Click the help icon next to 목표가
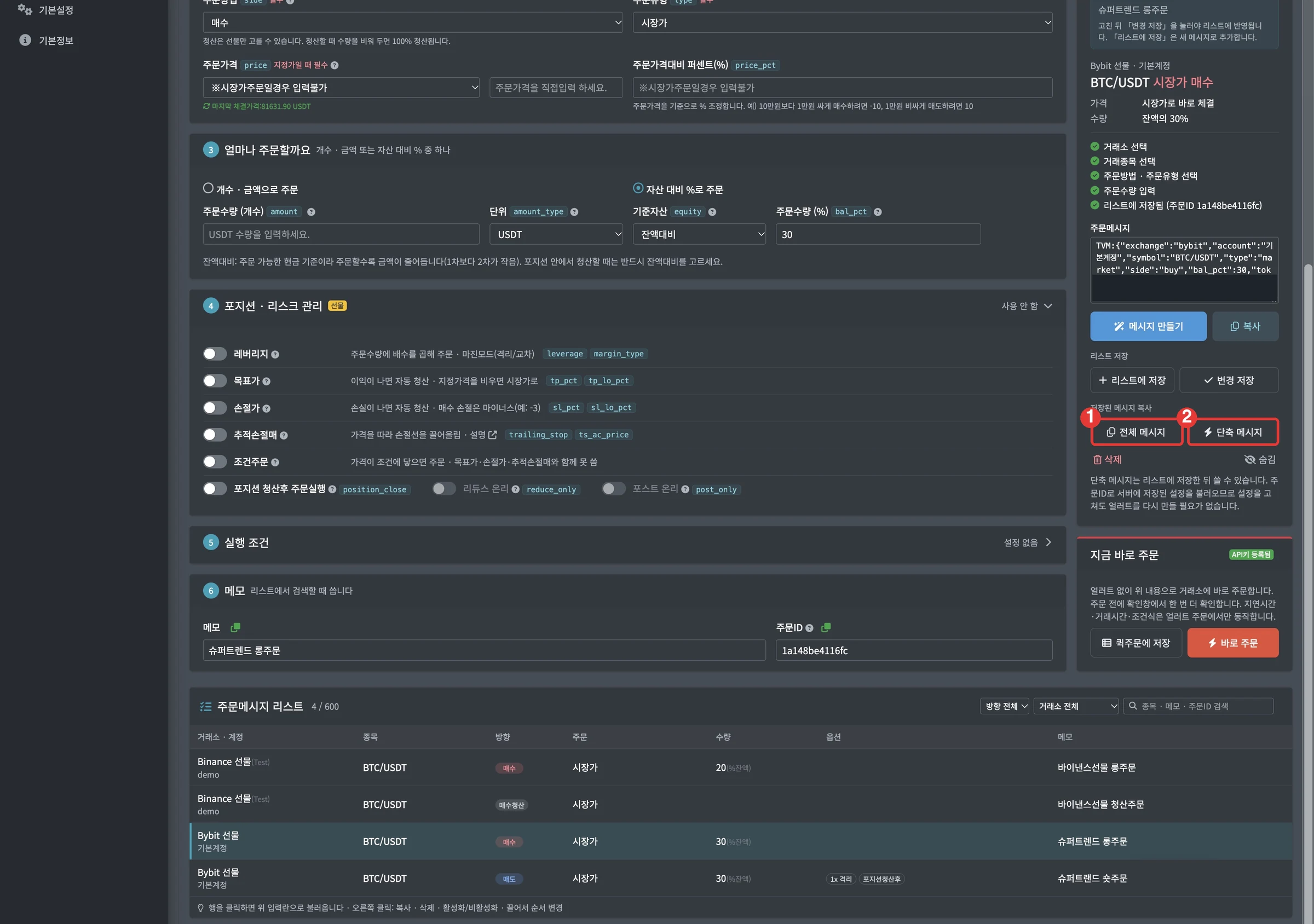This screenshot has height=924, width=1314. point(266,382)
